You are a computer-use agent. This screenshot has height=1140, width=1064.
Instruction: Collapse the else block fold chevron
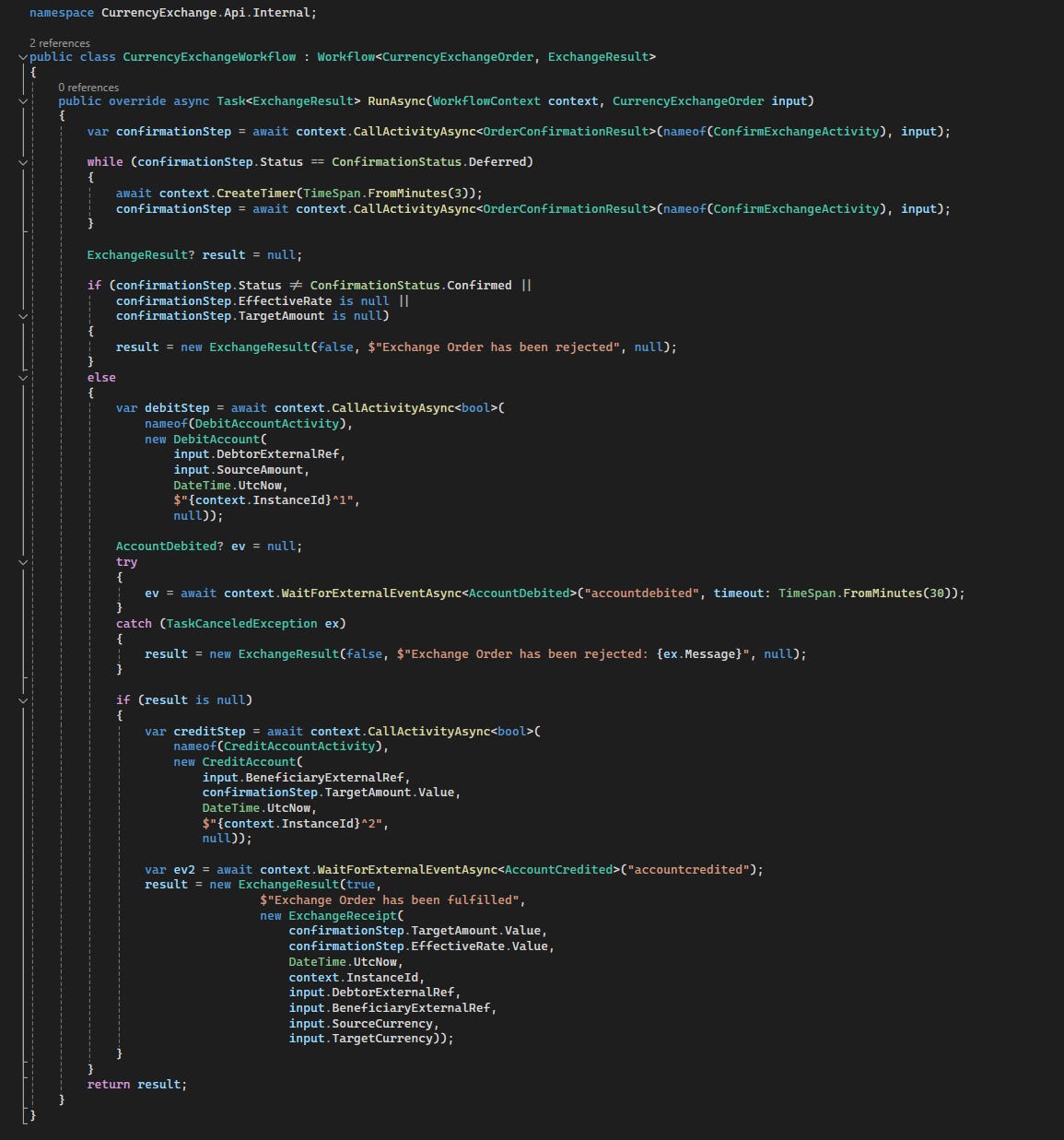[x=23, y=378]
